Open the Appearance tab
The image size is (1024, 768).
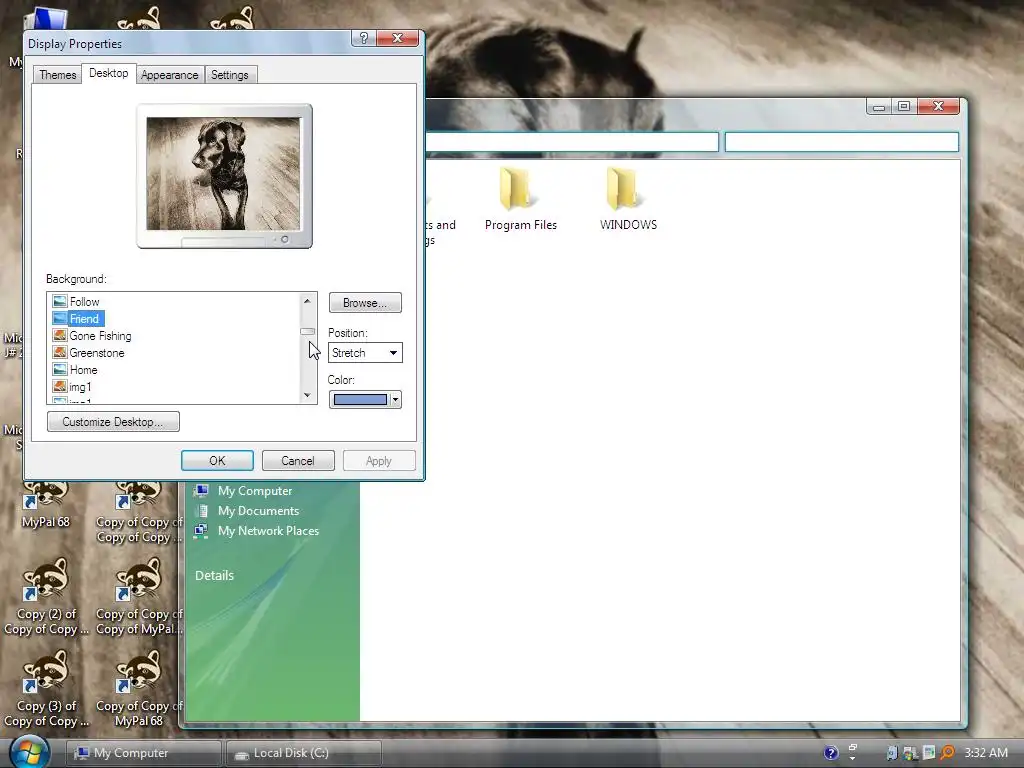170,74
